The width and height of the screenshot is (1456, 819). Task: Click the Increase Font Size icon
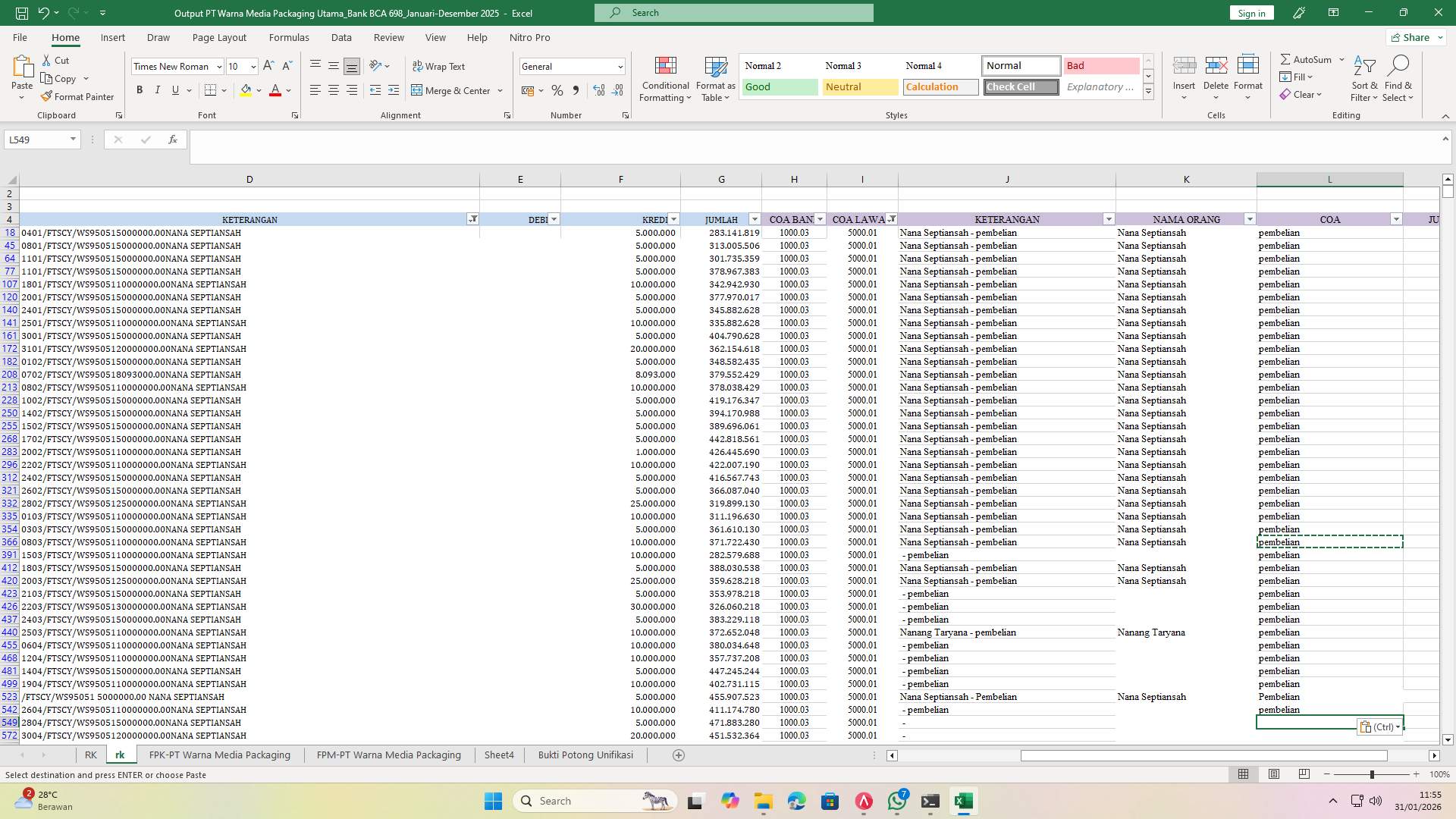point(267,65)
